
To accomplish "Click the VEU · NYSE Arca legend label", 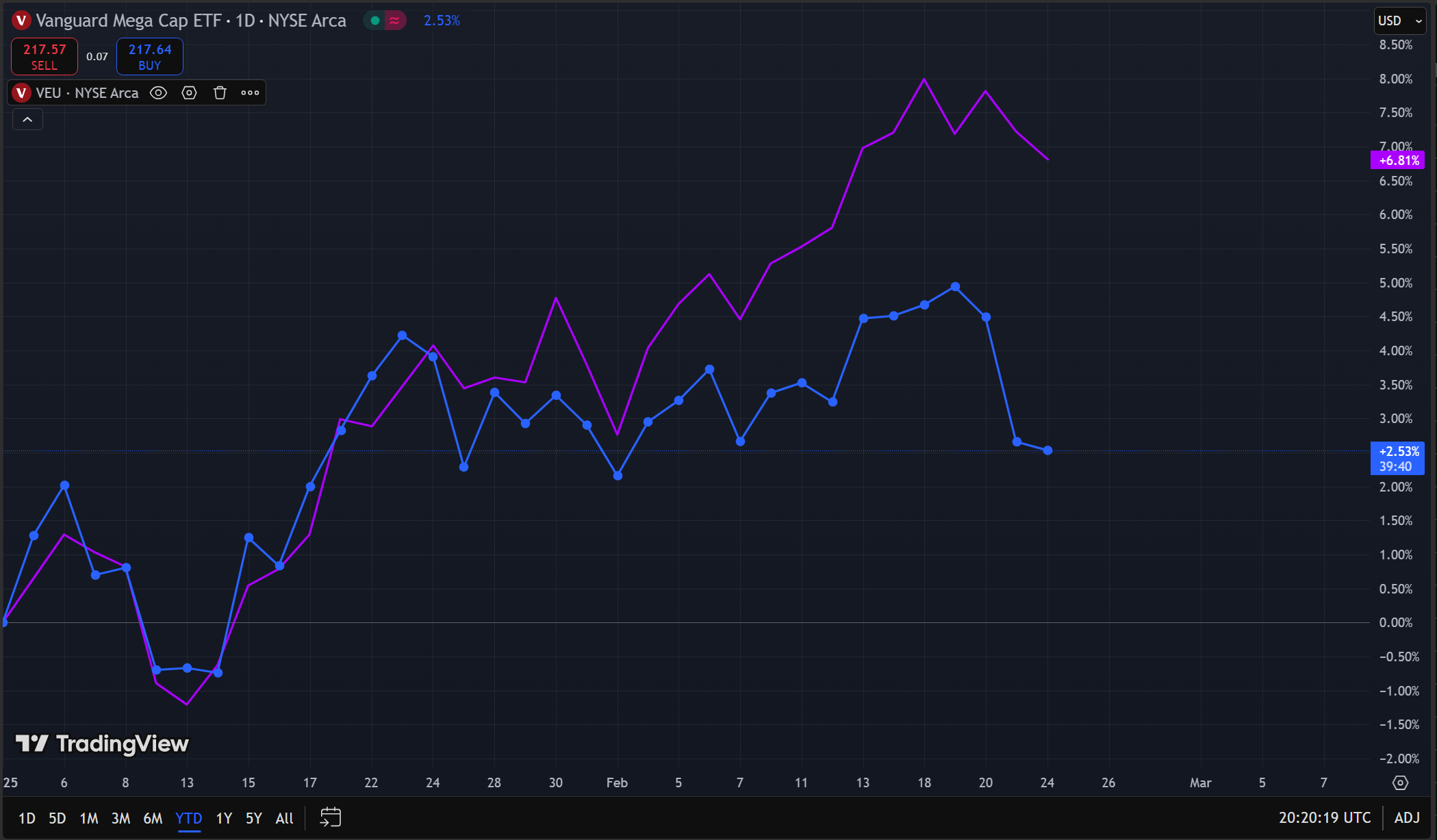I will click(87, 93).
